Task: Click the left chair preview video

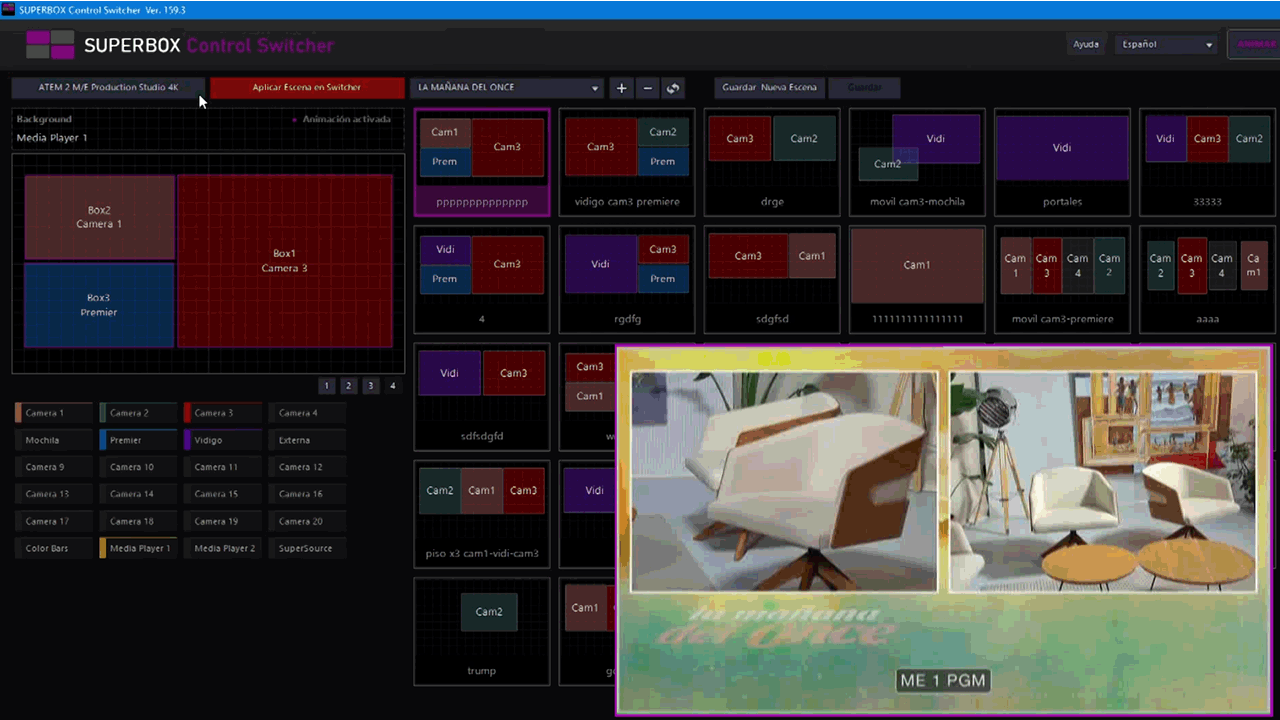Action: coord(784,482)
